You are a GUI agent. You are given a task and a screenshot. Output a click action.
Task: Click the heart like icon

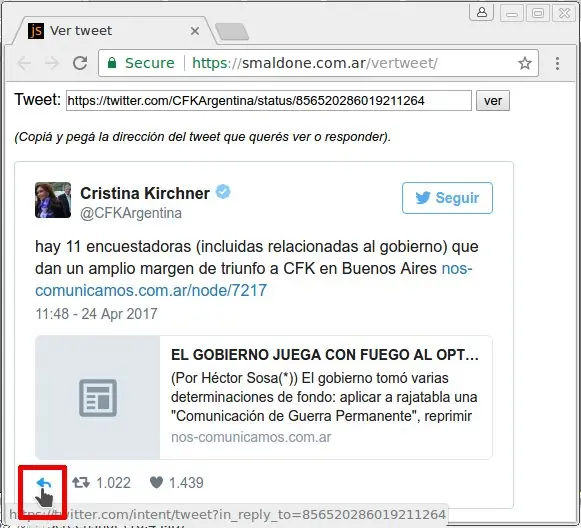(156, 482)
